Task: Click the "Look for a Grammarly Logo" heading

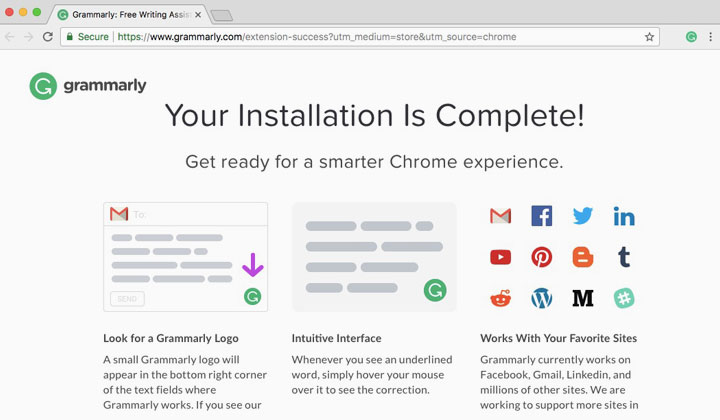Action: coord(171,338)
